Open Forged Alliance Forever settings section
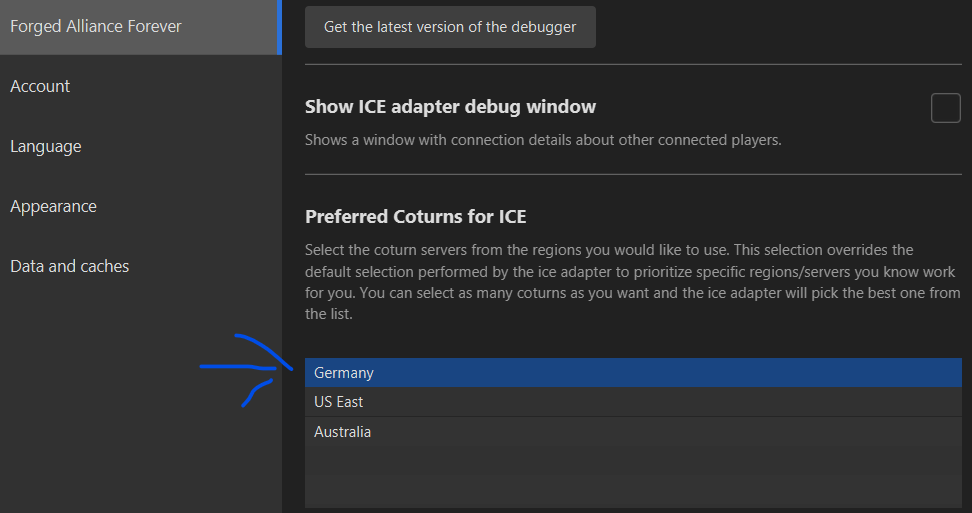The height and width of the screenshot is (513, 972). click(x=141, y=27)
